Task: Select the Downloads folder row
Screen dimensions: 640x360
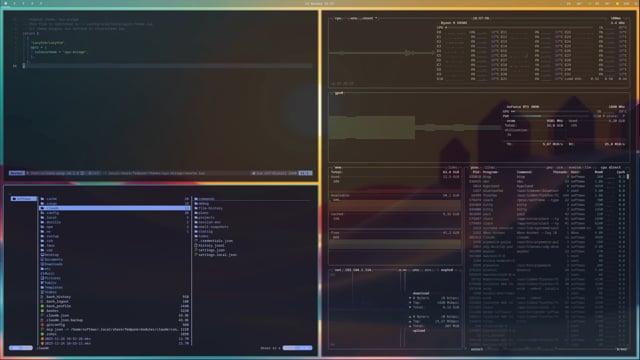Action: coord(115,264)
